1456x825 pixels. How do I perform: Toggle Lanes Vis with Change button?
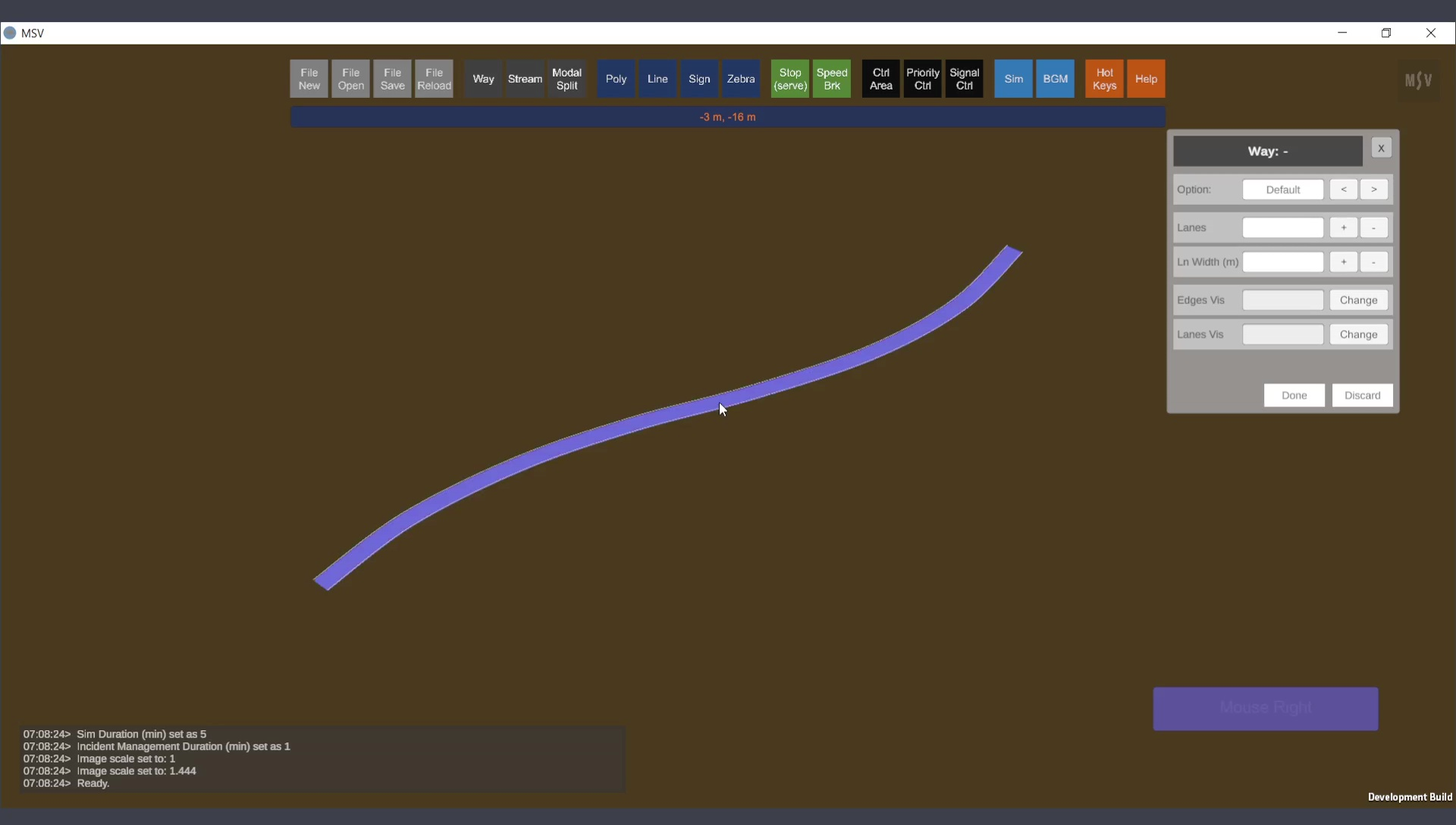point(1358,334)
